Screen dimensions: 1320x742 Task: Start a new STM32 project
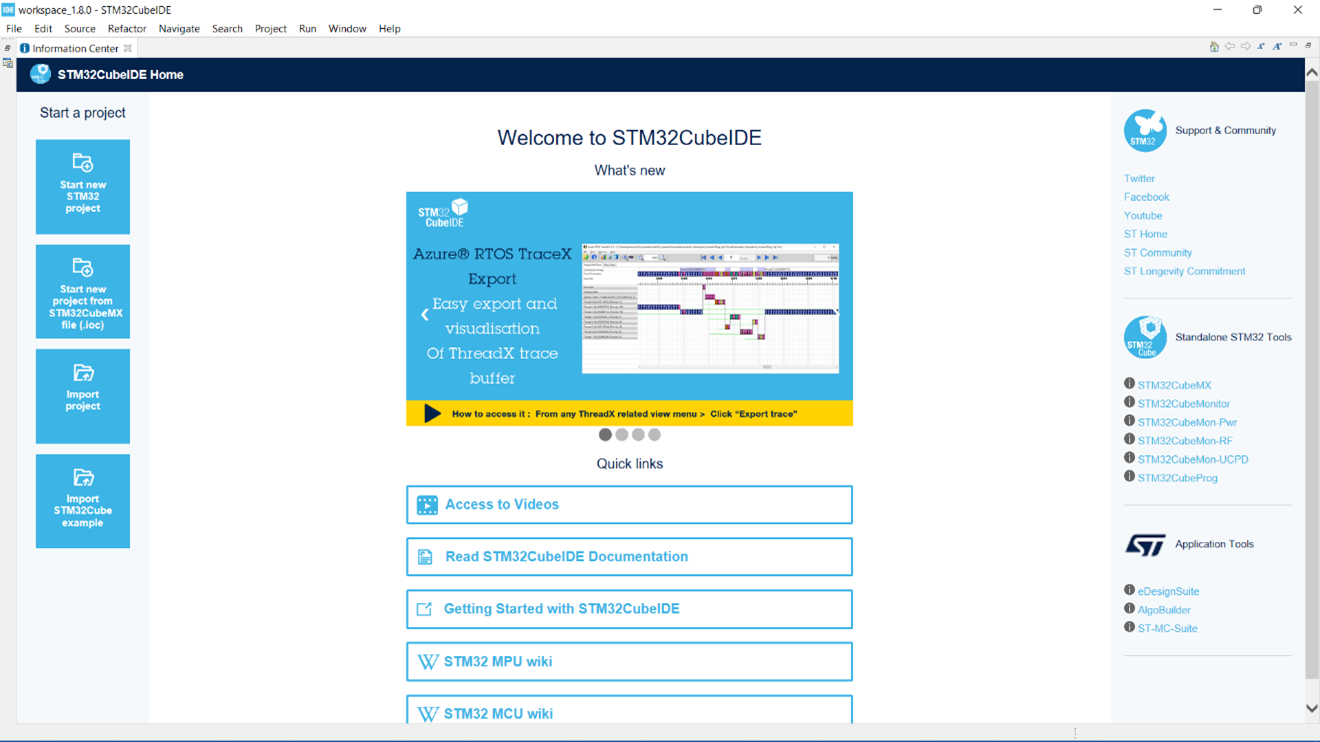coord(82,187)
